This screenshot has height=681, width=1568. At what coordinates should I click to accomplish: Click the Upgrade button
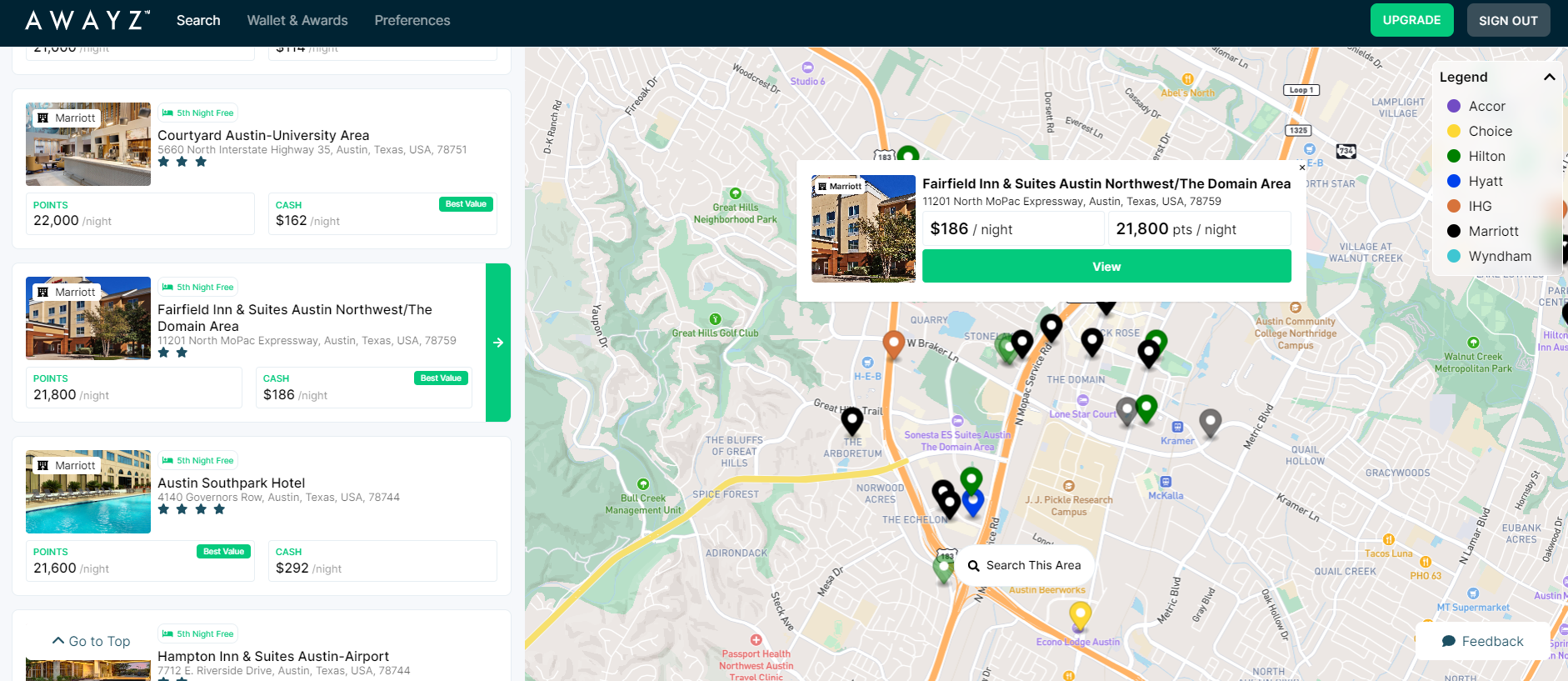point(1411,20)
